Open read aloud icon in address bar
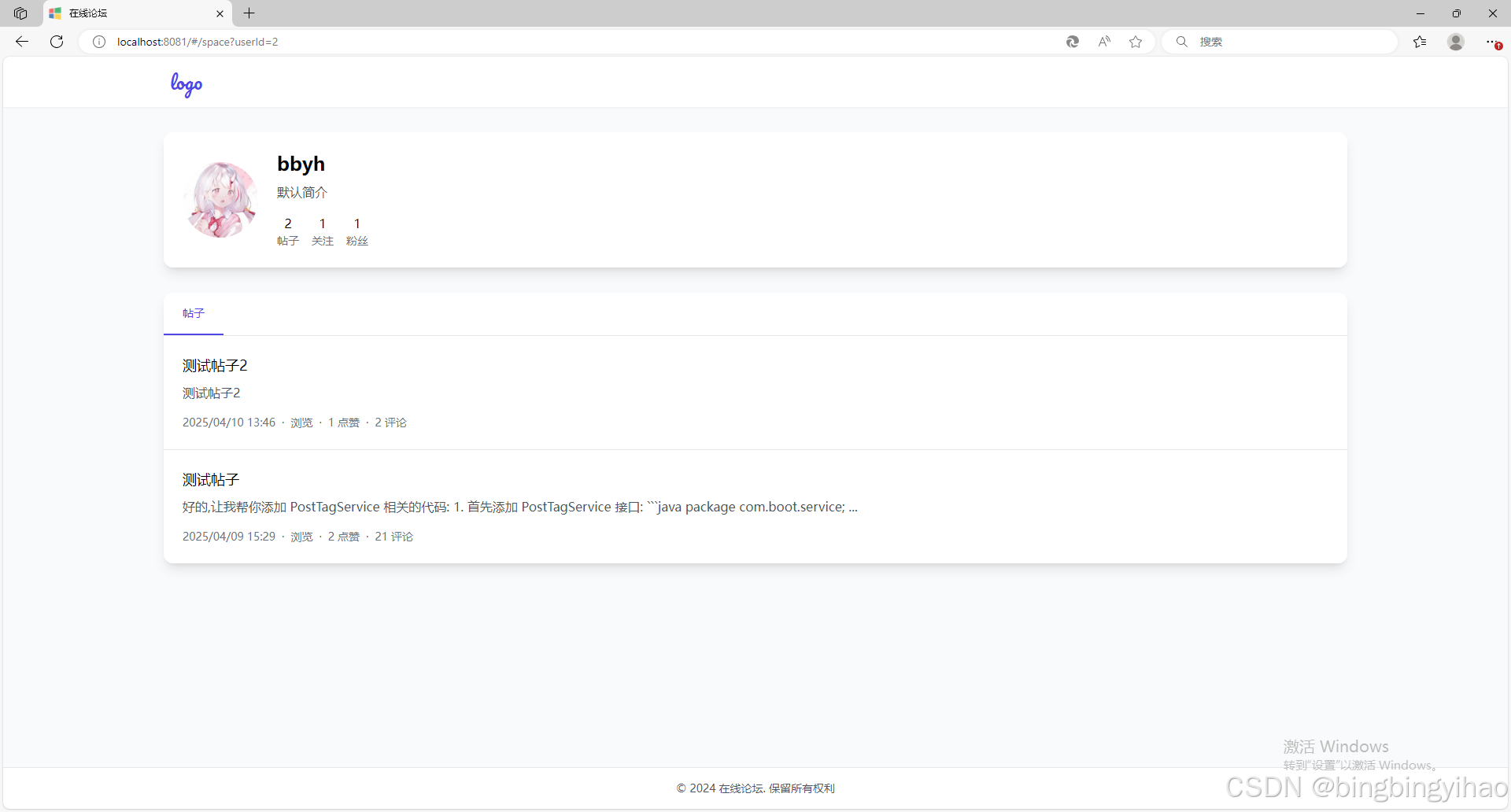1511x812 pixels. (1104, 42)
